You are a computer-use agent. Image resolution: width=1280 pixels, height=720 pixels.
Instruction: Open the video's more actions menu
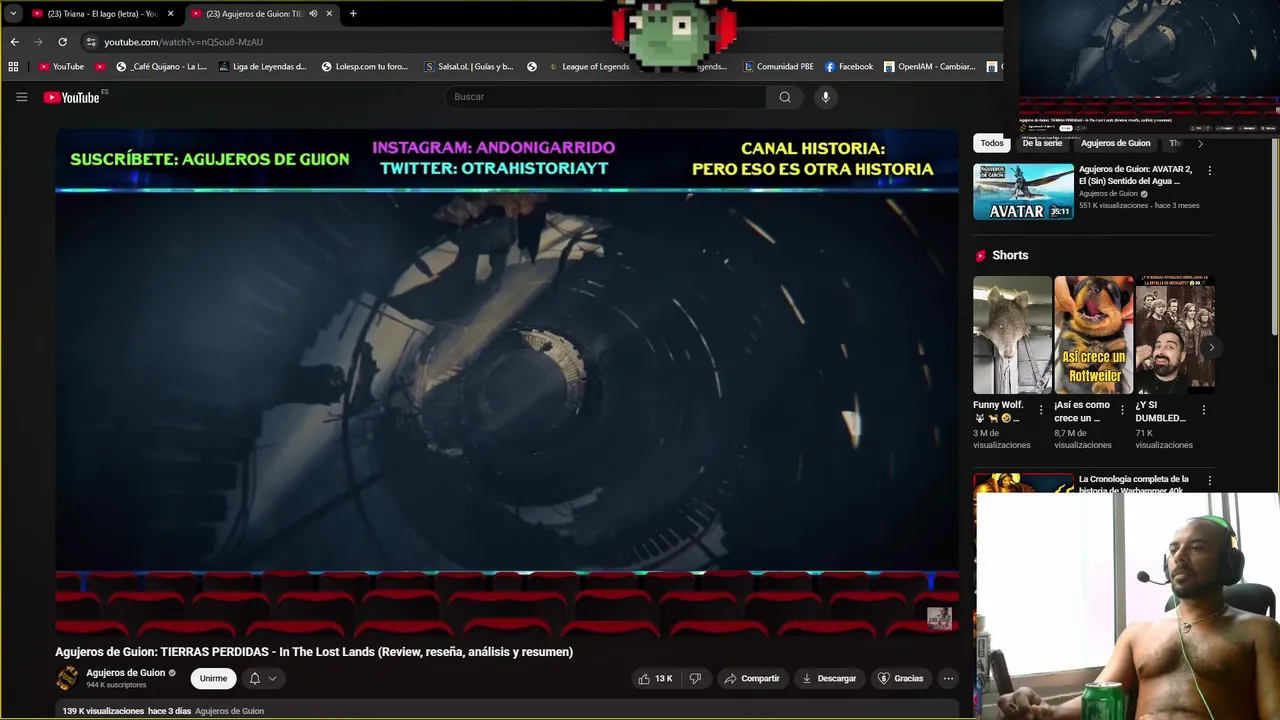click(x=948, y=678)
